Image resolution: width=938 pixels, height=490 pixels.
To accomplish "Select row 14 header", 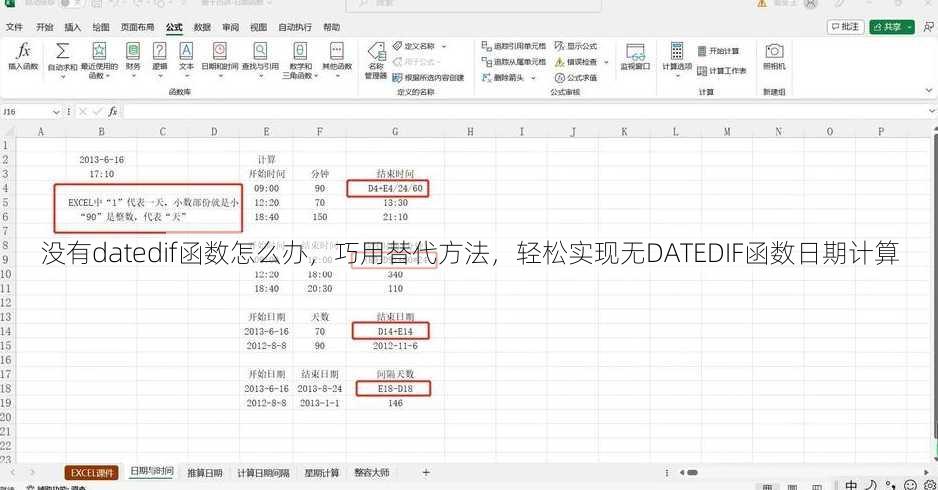I will click(x=6, y=331).
